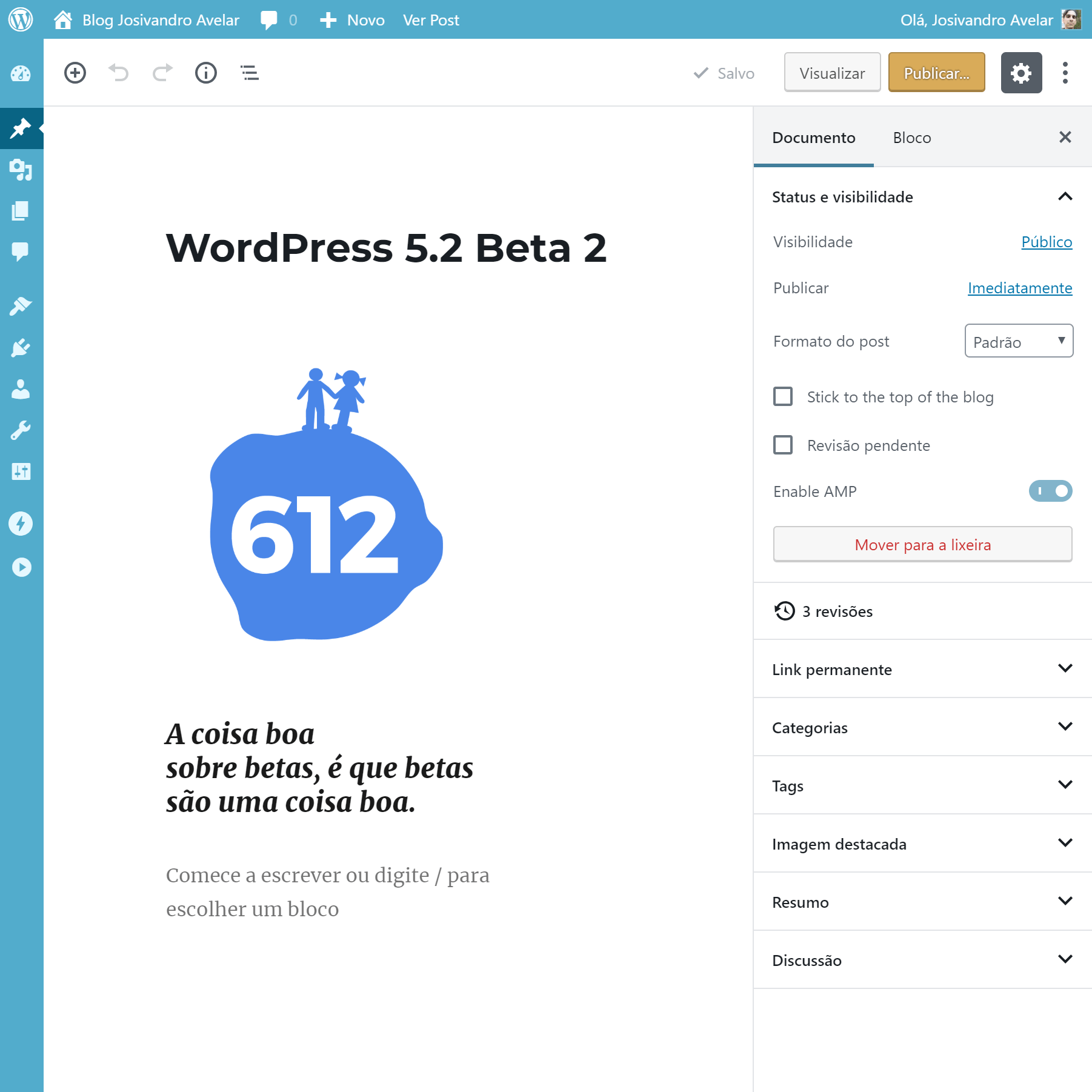Click Mover para a lixeira
This screenshot has width=1092, height=1092.
[922, 544]
